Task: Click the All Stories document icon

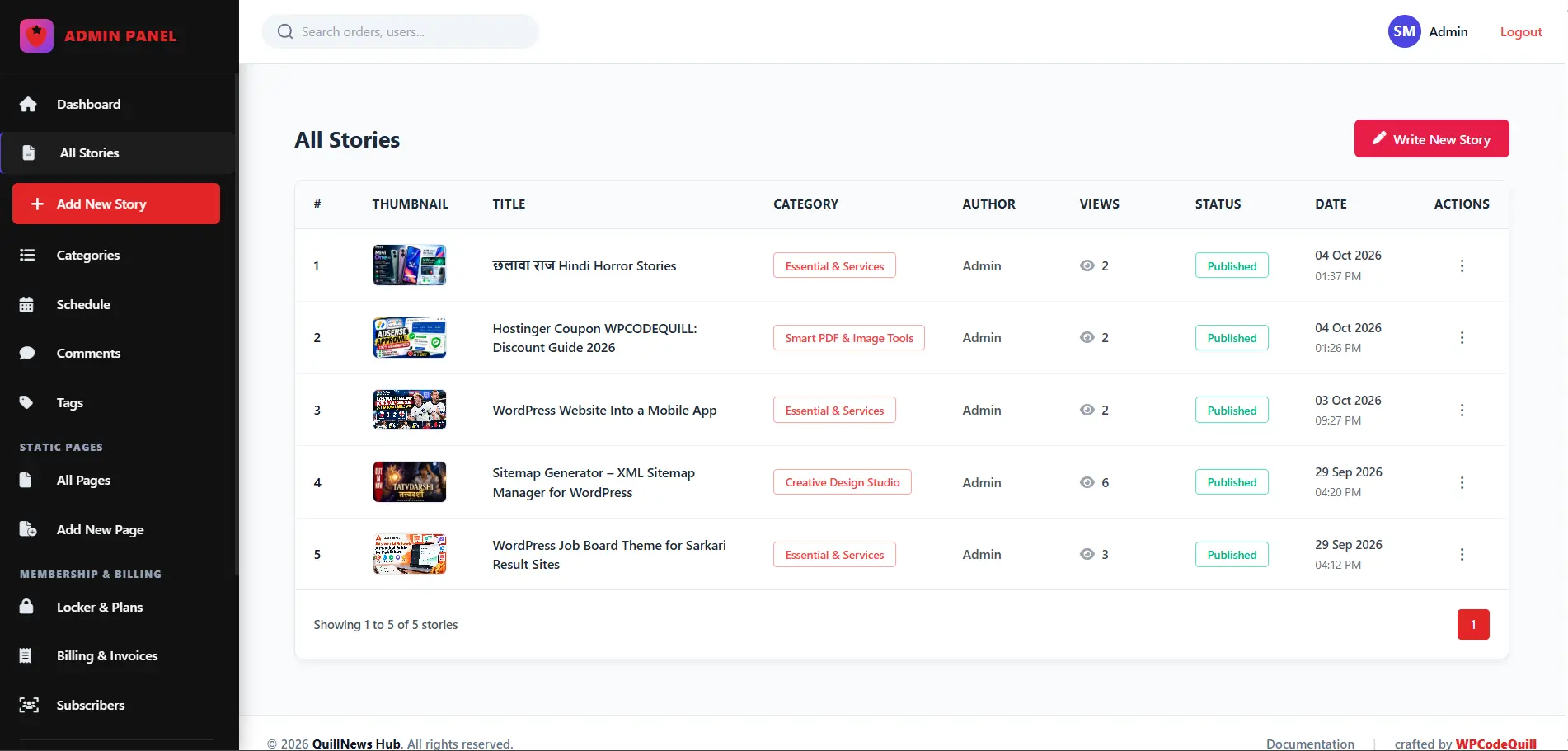Action: point(28,153)
